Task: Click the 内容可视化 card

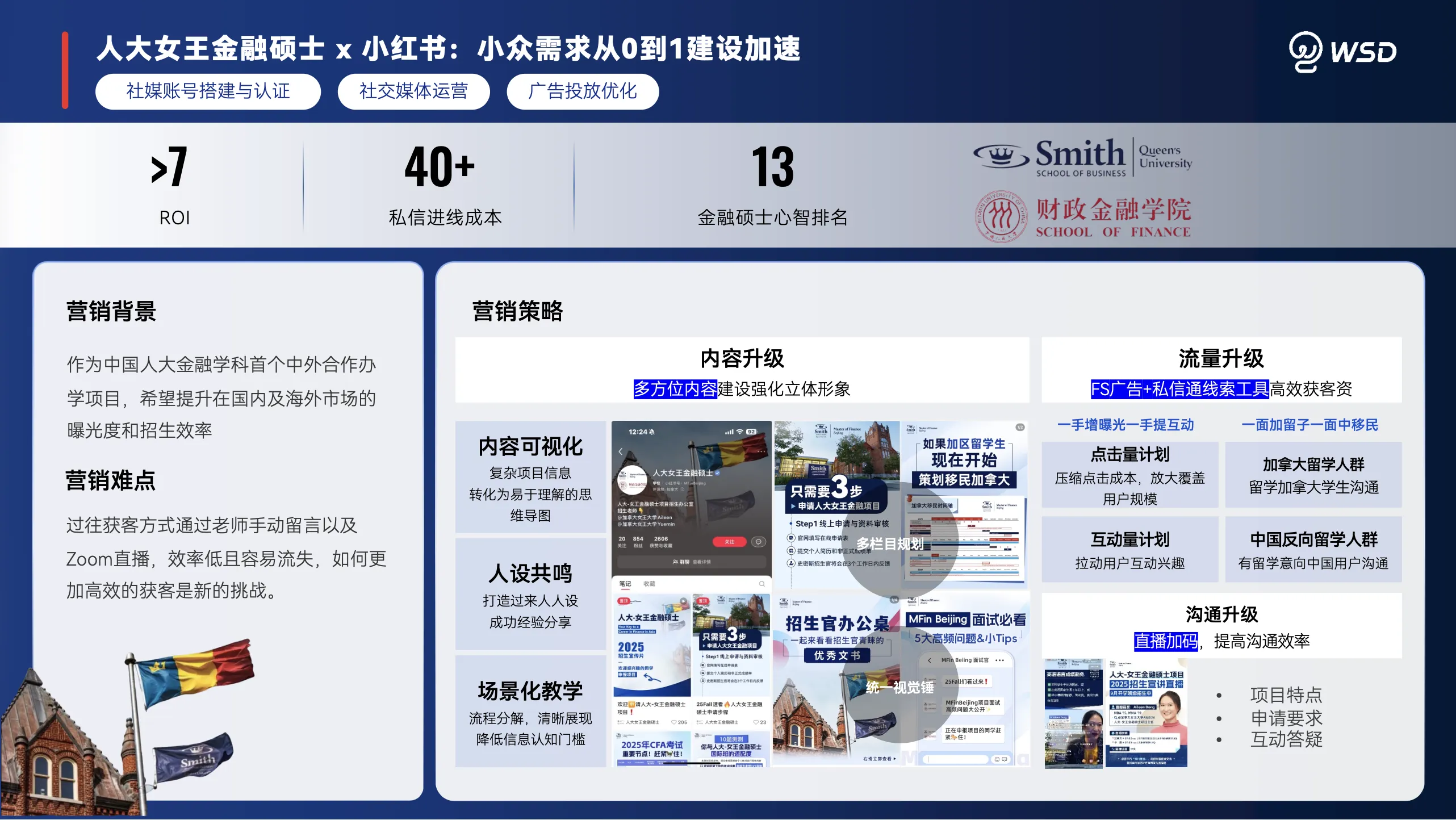Action: (530, 477)
